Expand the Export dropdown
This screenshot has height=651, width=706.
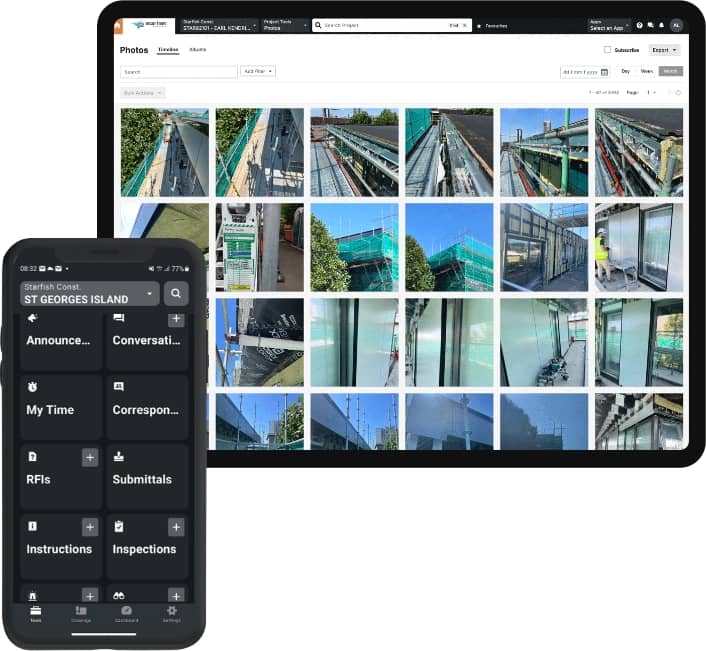[x=664, y=50]
